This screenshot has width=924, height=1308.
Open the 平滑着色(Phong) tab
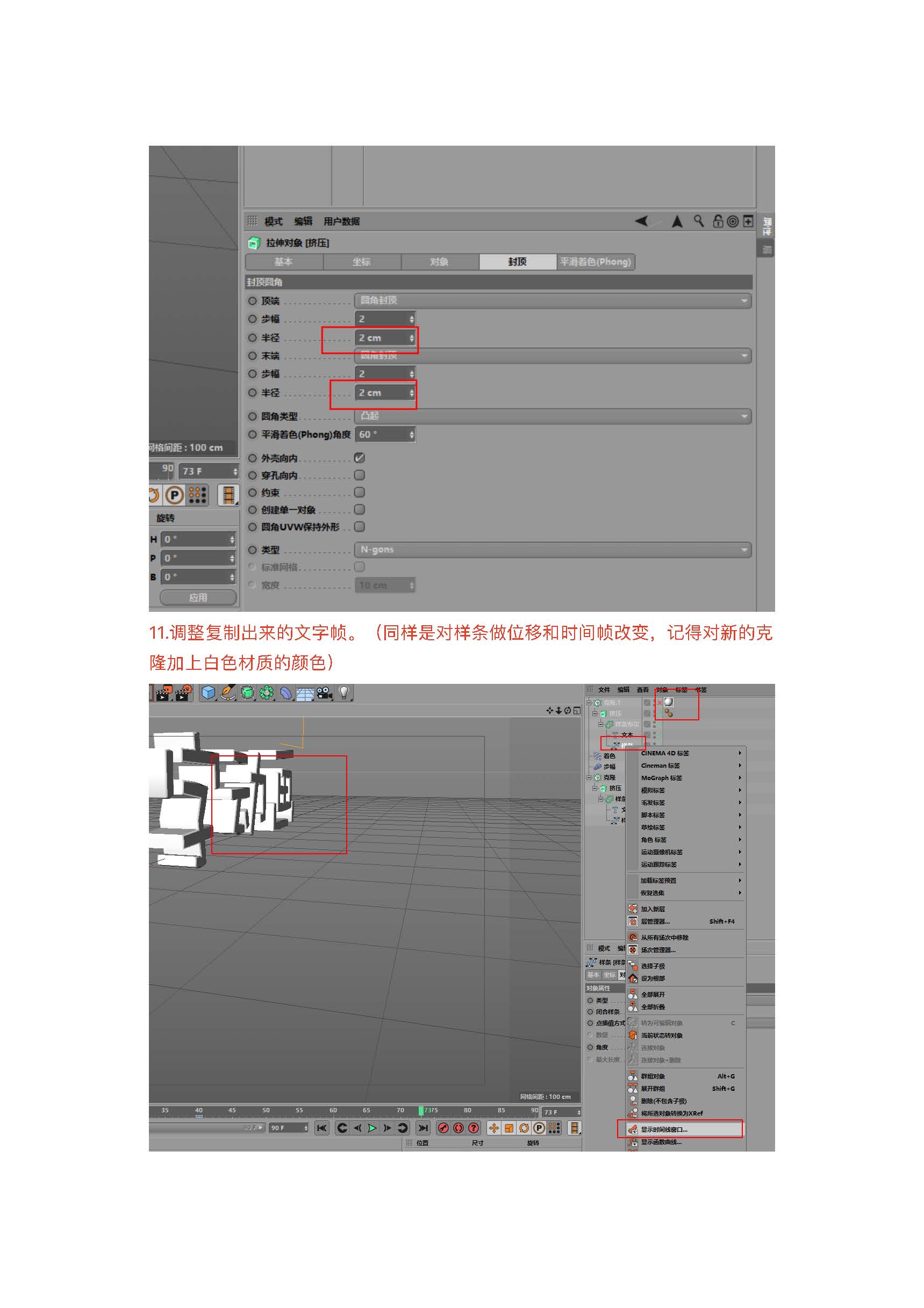click(595, 261)
